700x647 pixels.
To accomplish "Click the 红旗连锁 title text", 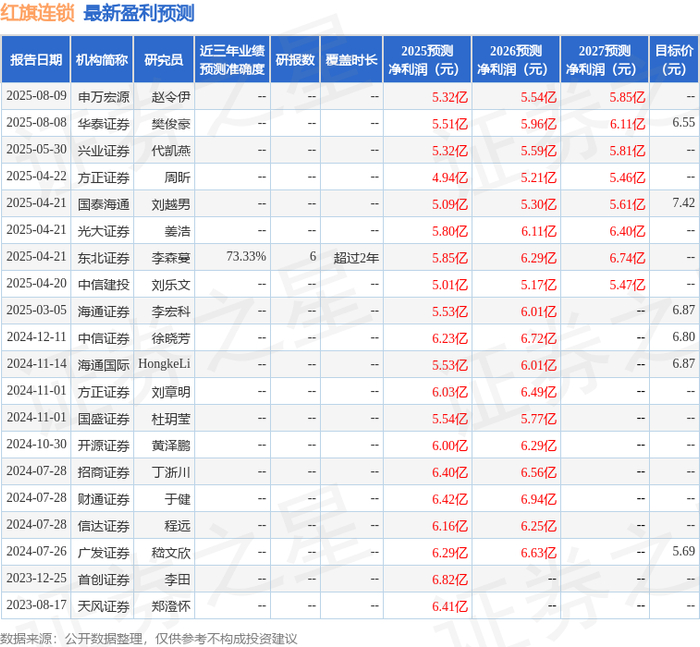I will click(x=37, y=13).
